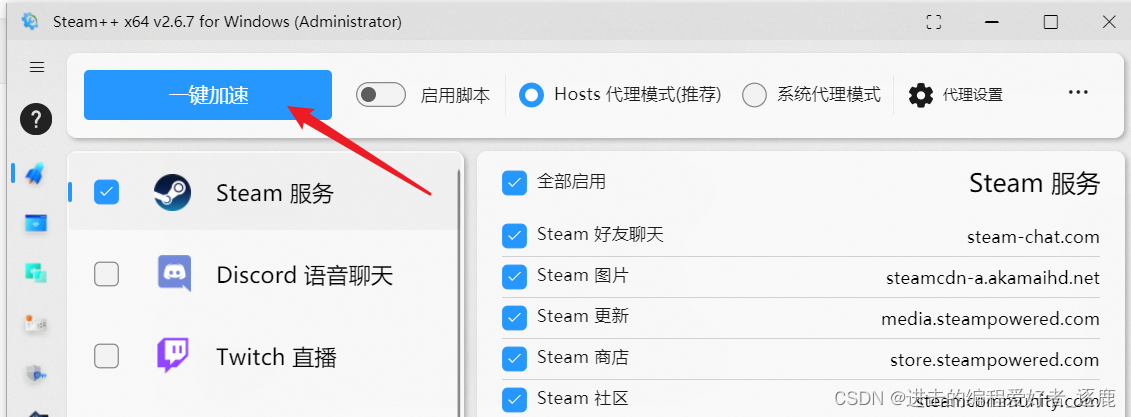Click the proxy settings gear icon
Image resolution: width=1131 pixels, height=417 pixels.
920,95
